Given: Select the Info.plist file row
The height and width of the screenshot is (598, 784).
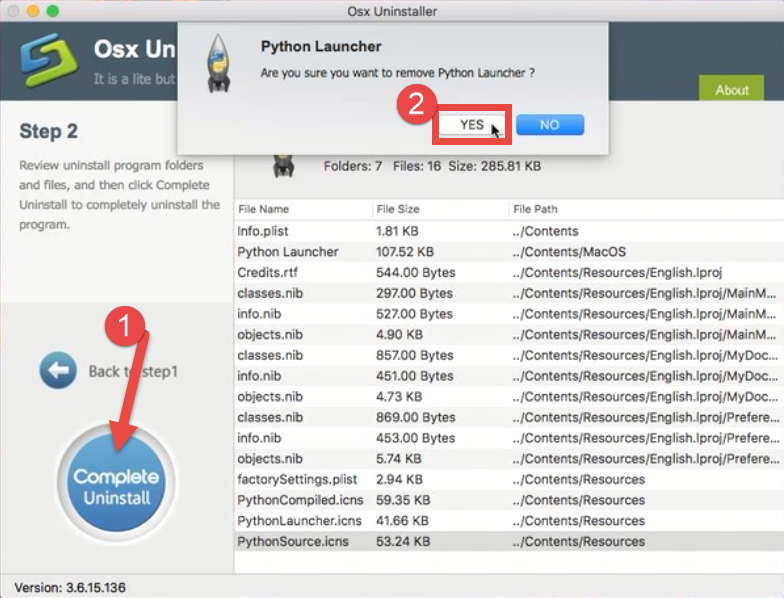Looking at the screenshot, I should [x=263, y=231].
